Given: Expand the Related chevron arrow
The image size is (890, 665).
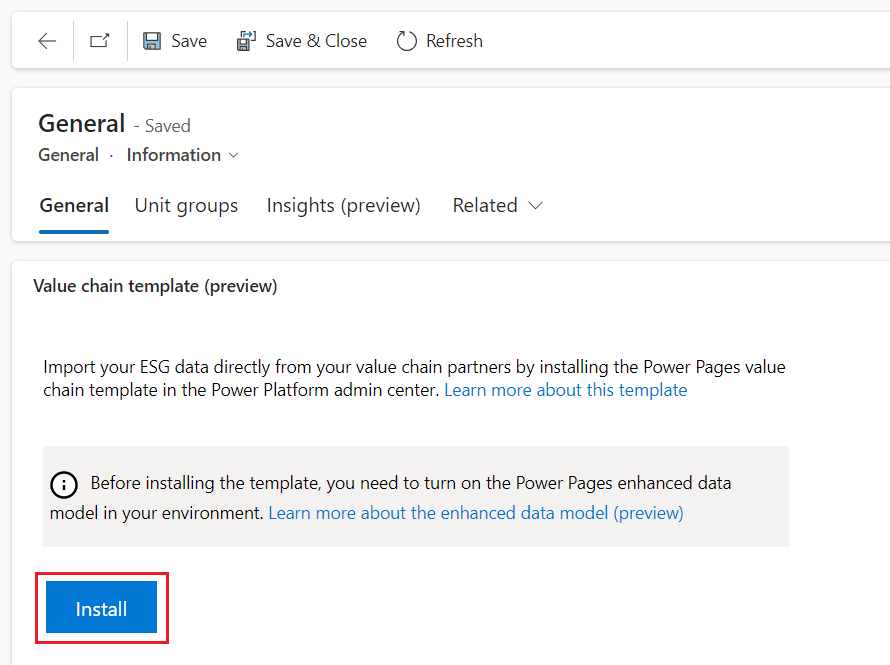Looking at the screenshot, I should pyautogui.click(x=535, y=205).
